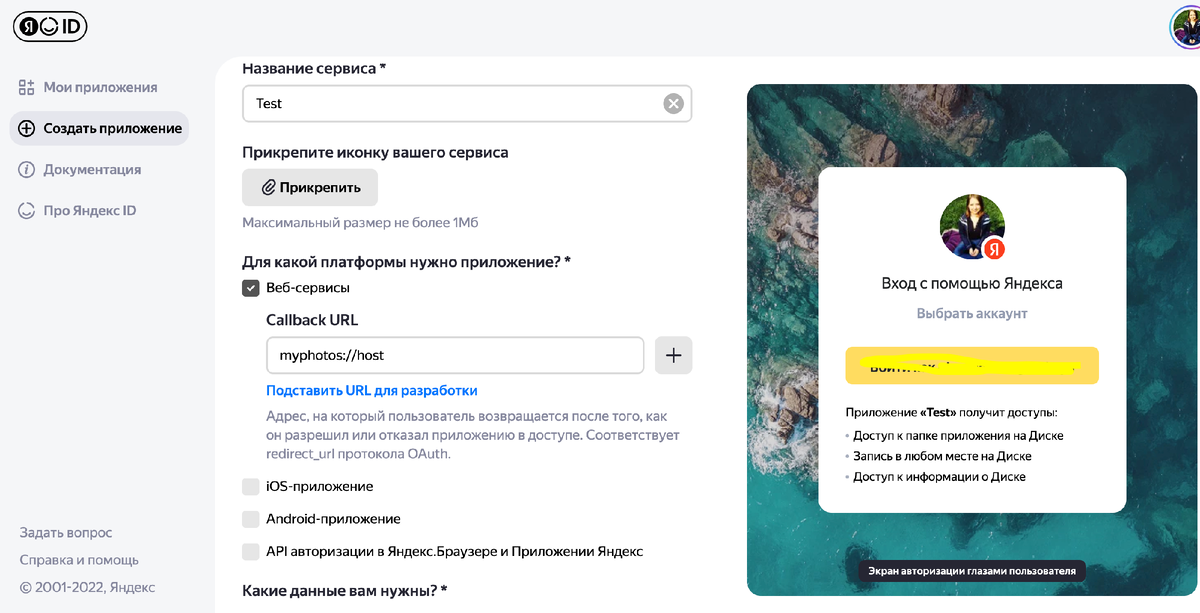The width and height of the screenshot is (1200, 613).
Task: Click Подставить URL для разработки link
Action: click(372, 390)
